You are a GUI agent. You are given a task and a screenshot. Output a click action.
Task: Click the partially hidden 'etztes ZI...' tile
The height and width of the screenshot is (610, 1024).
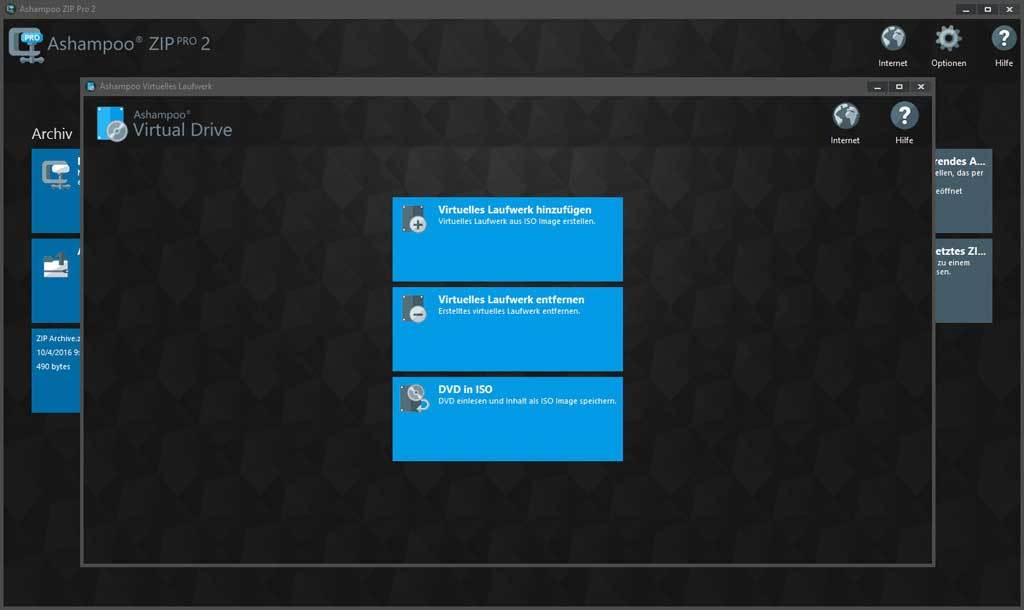pos(963,280)
